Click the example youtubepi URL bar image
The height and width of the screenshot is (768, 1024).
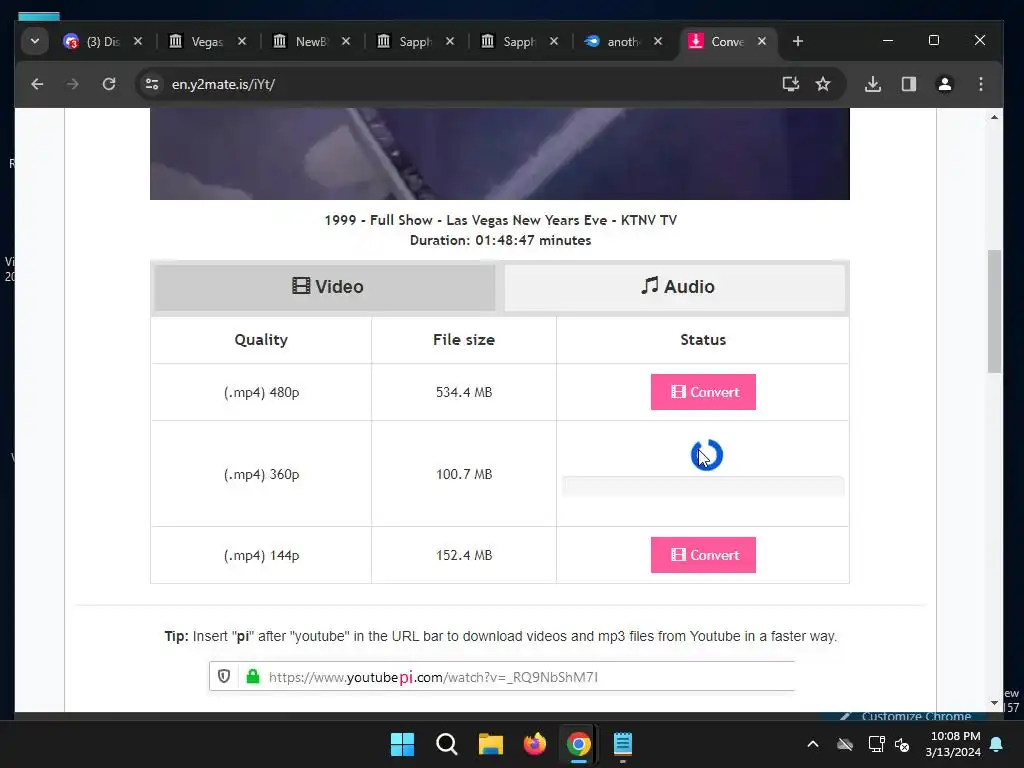502,677
